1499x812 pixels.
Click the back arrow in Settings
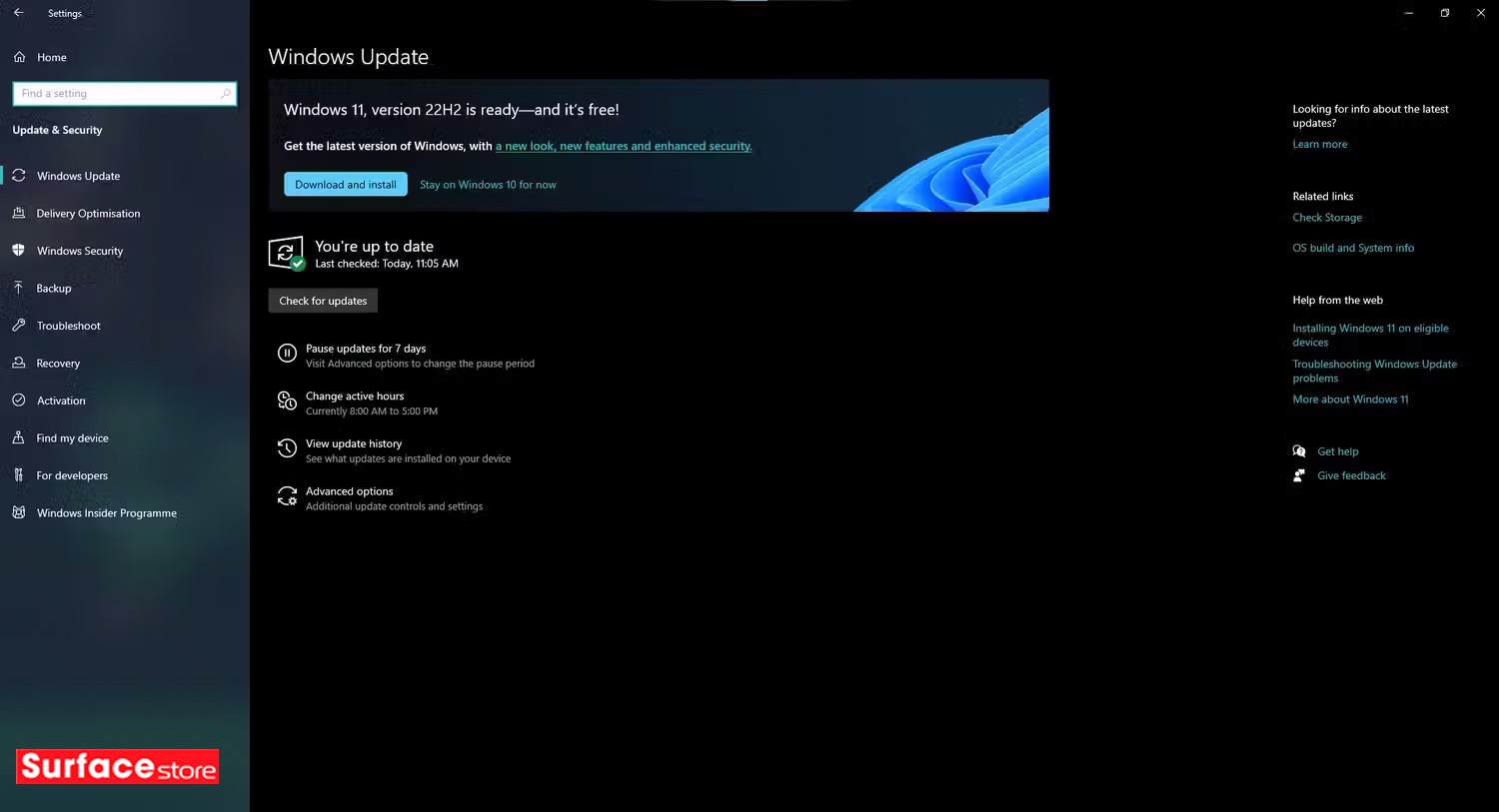18,13
